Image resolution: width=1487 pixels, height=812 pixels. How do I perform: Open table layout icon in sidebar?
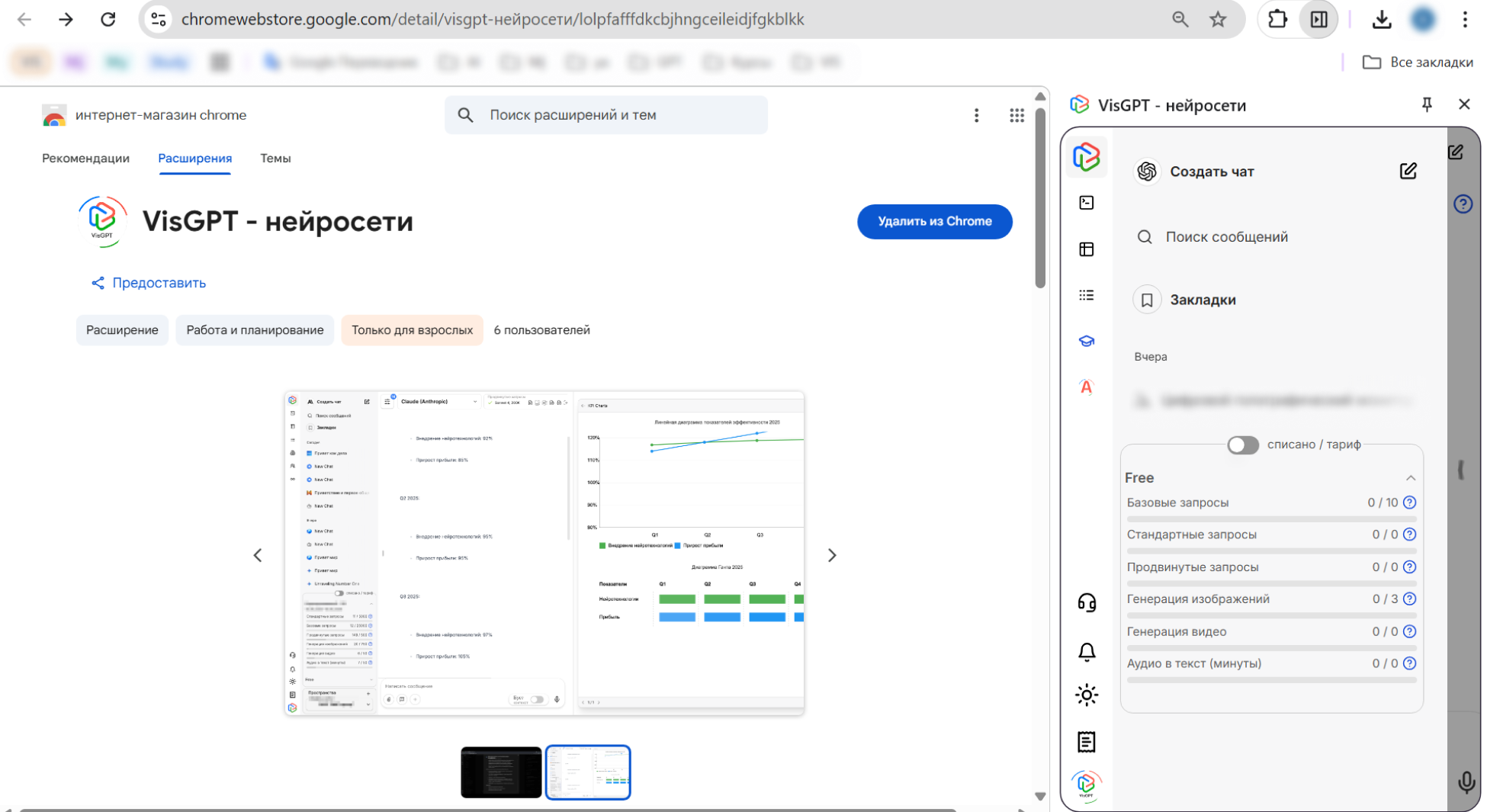pyautogui.click(x=1087, y=249)
